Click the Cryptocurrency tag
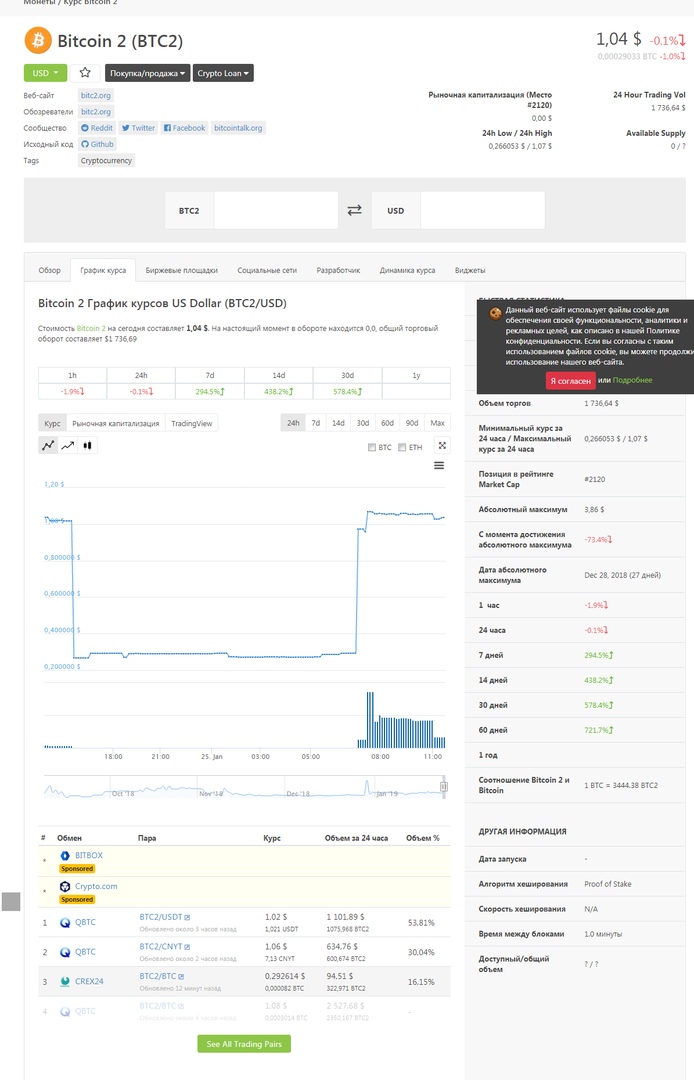The height and width of the screenshot is (1080, 694). pyautogui.click(x=106, y=160)
